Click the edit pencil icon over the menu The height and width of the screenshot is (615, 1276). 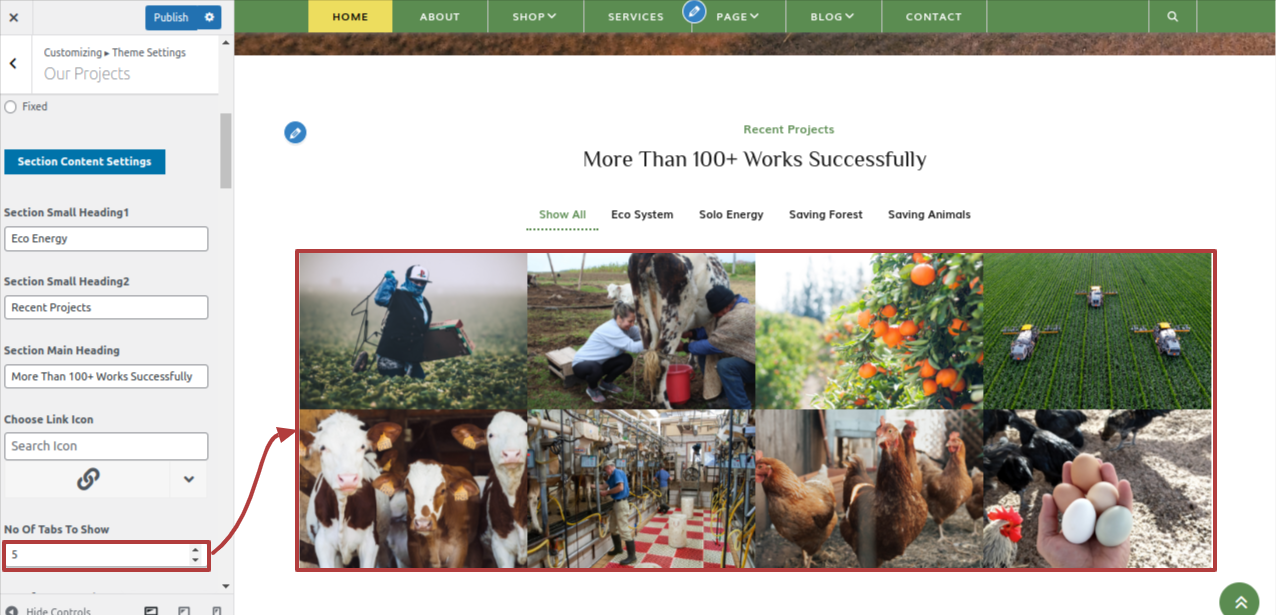(694, 12)
